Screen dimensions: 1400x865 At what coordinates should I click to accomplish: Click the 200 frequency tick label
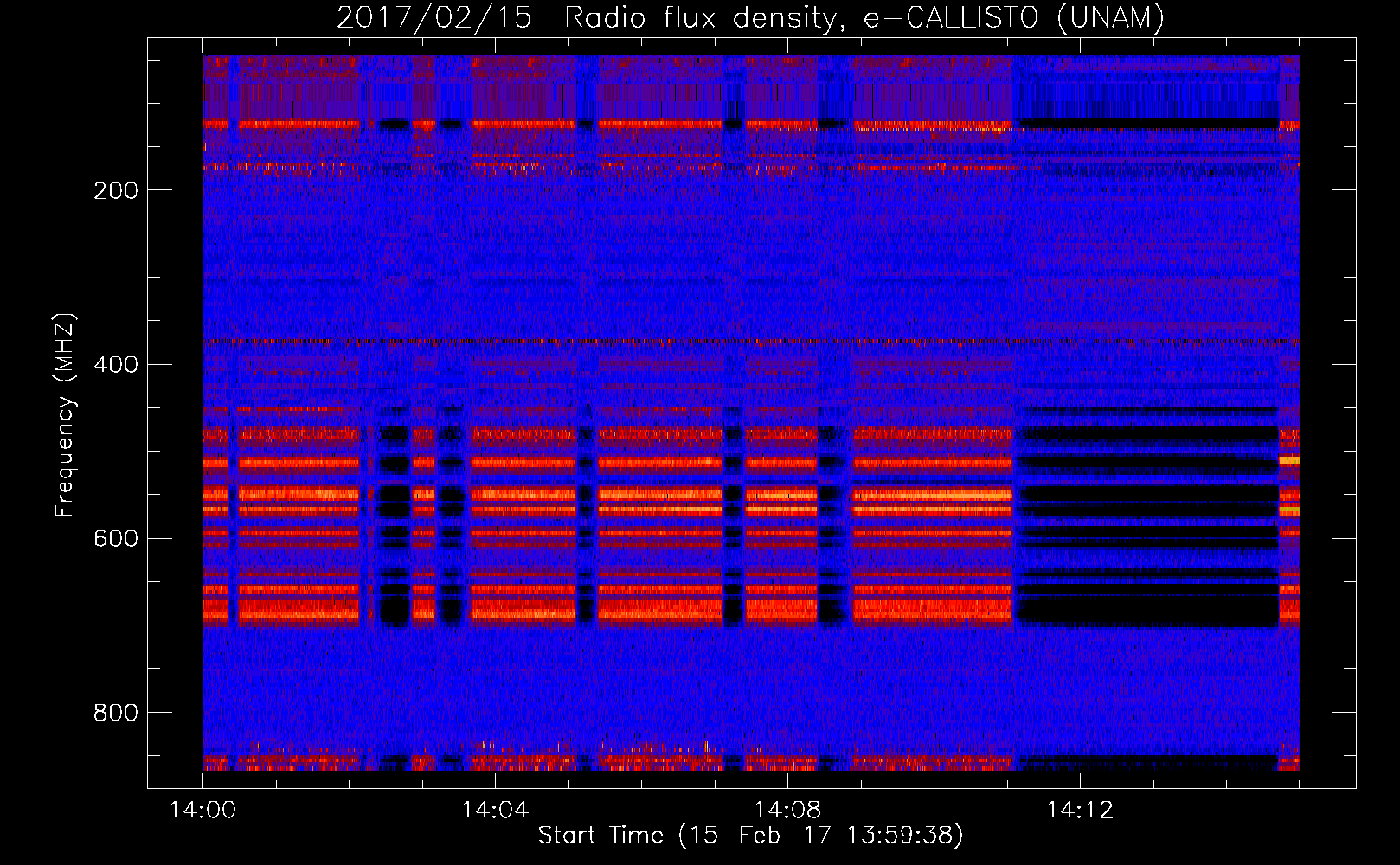115,190
